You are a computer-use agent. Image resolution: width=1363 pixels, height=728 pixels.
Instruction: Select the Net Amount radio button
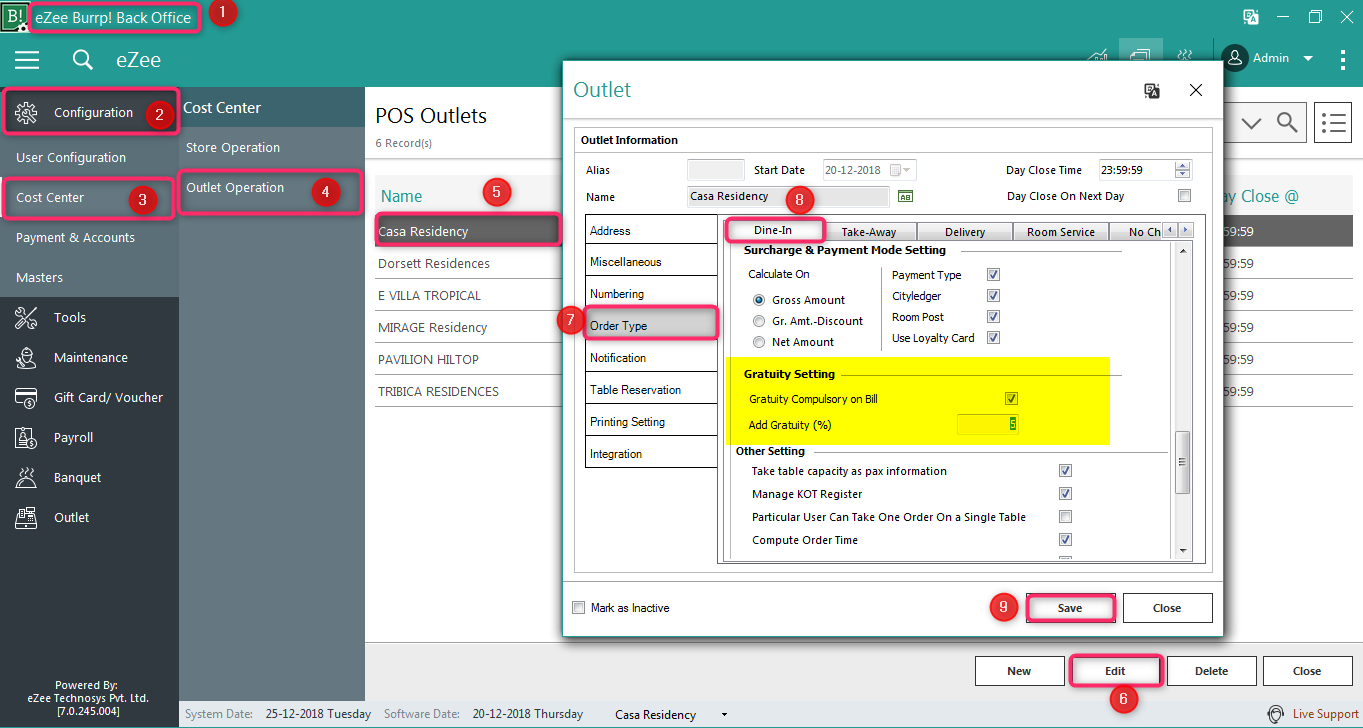pyautogui.click(x=759, y=341)
